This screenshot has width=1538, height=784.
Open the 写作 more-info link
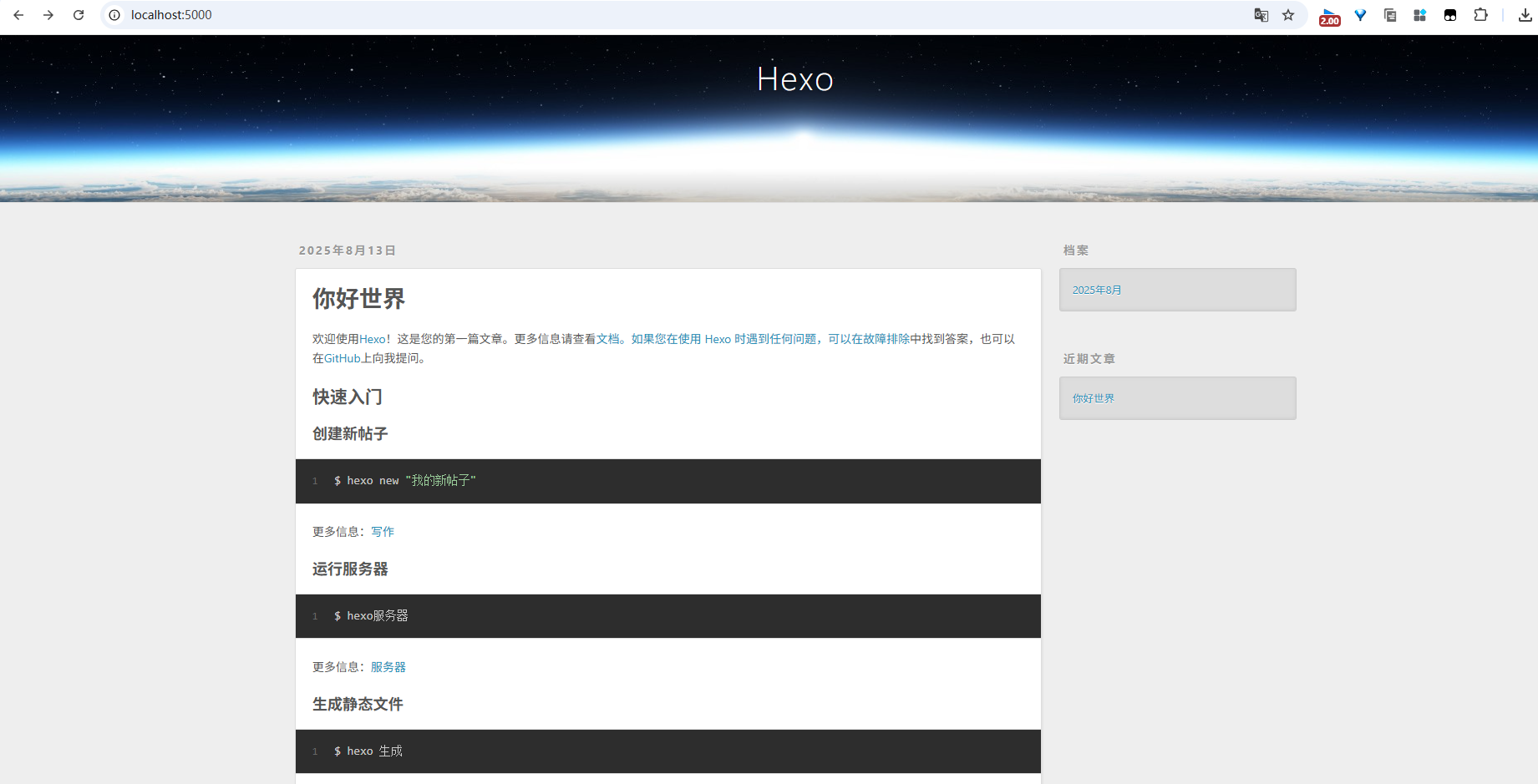click(383, 532)
